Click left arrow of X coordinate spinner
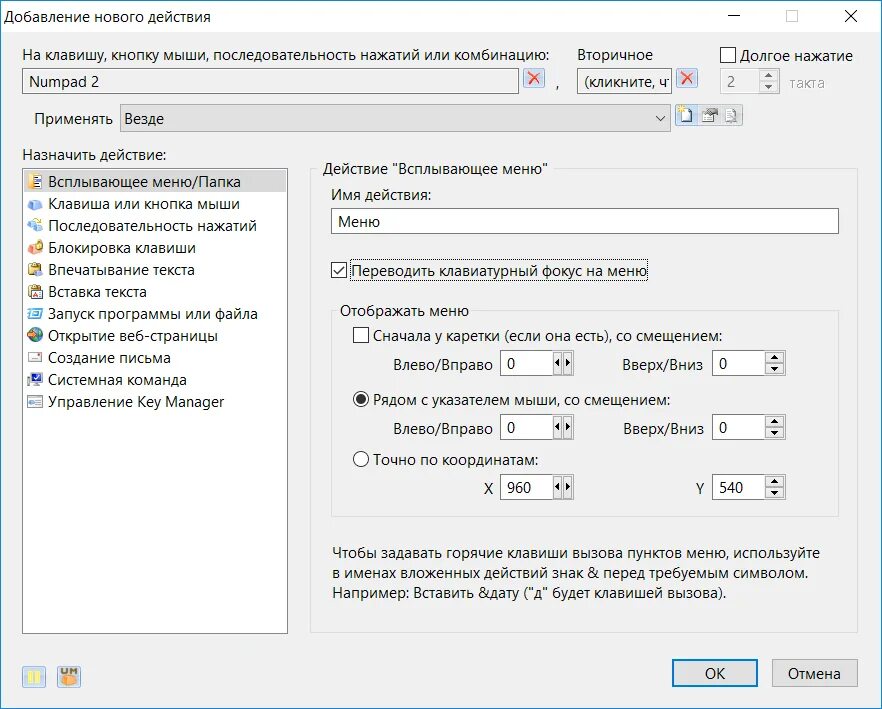Screen dimensions: 882x709 pyautogui.click(x=557, y=487)
